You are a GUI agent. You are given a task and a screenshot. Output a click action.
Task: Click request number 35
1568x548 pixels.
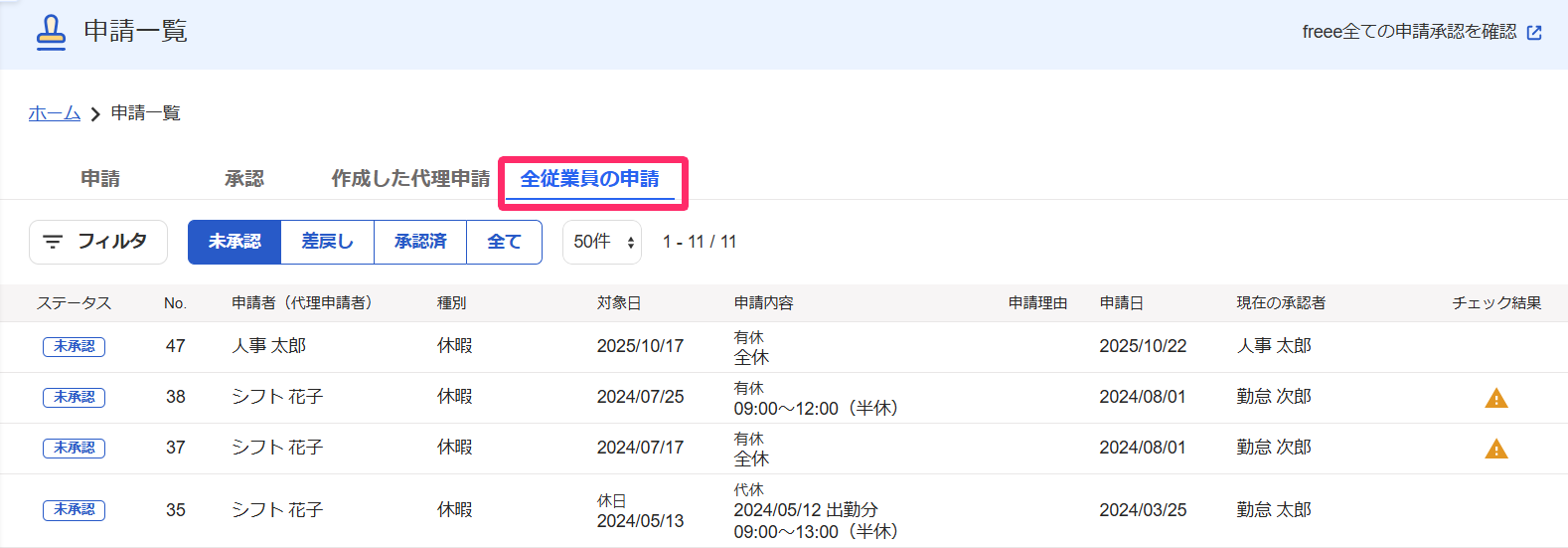pos(175,510)
